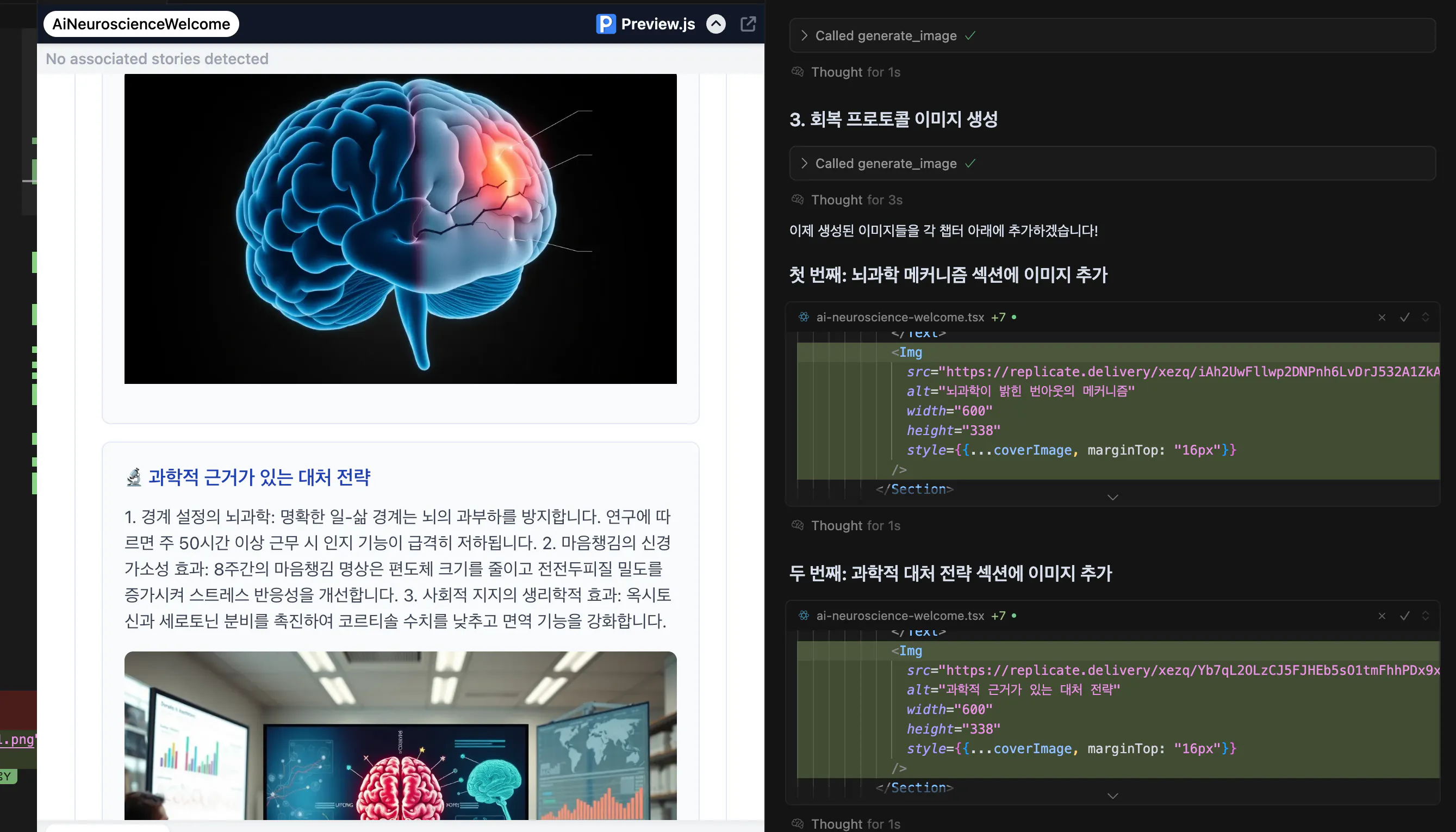Click the green '+7' changes indicator
Screen dimensions: 1456x832
[999, 317]
